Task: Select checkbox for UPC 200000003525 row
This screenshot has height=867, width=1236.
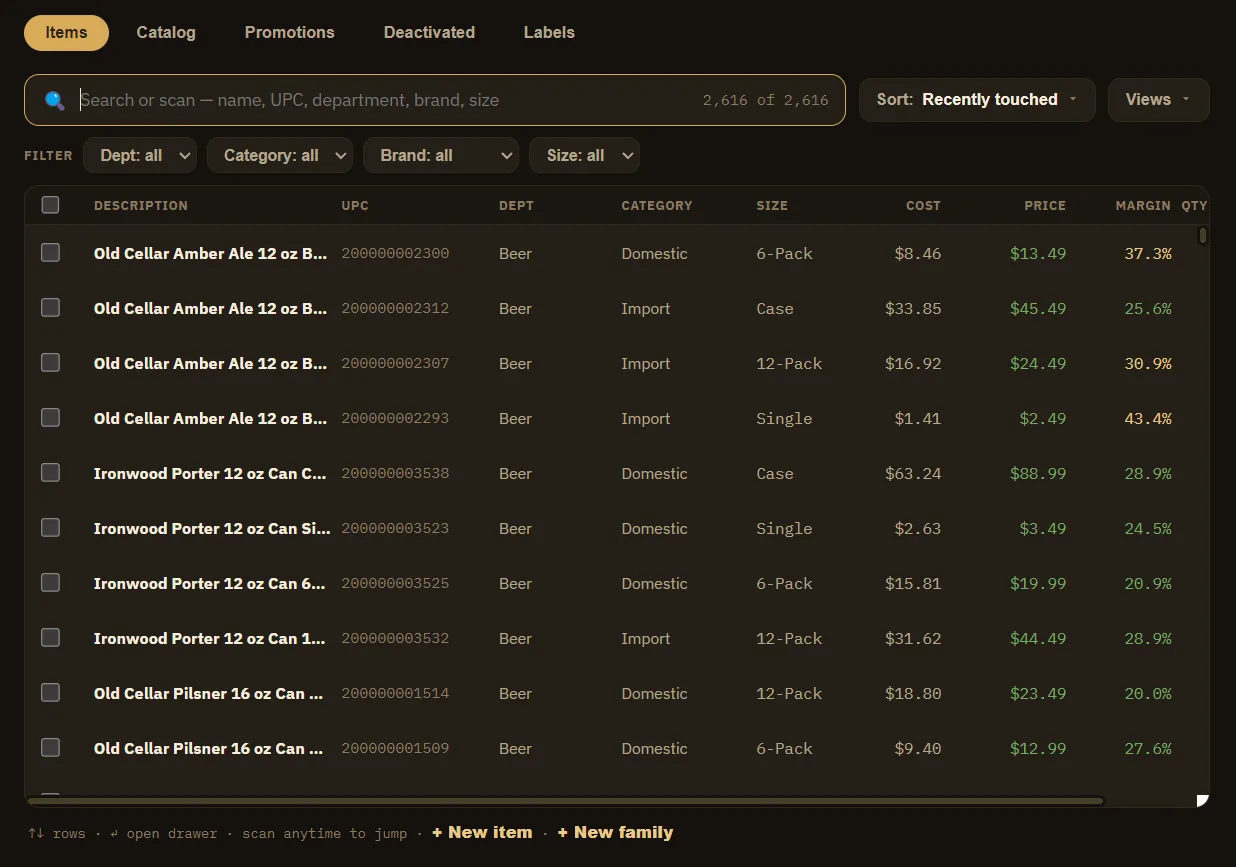Action: (50, 583)
